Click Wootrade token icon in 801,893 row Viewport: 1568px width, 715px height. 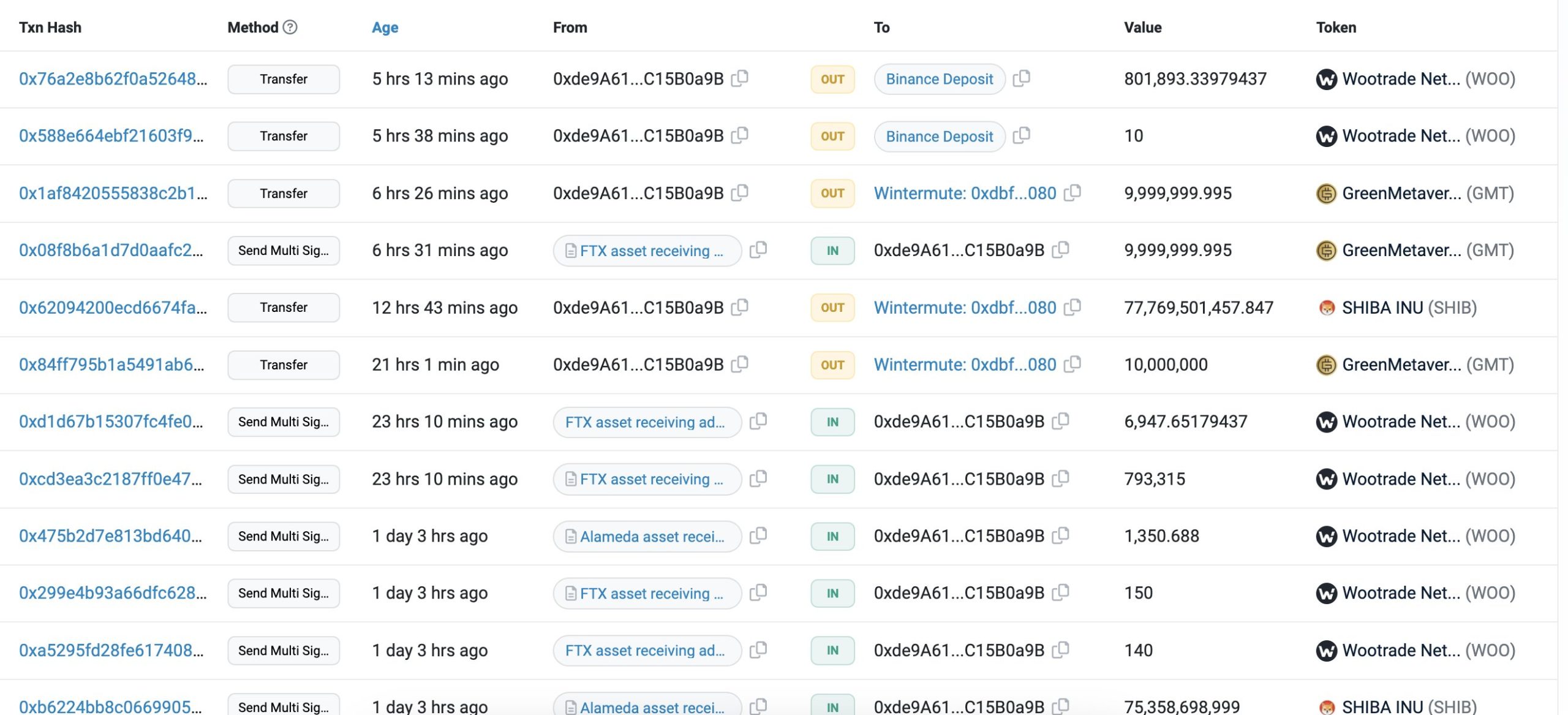tap(1326, 79)
